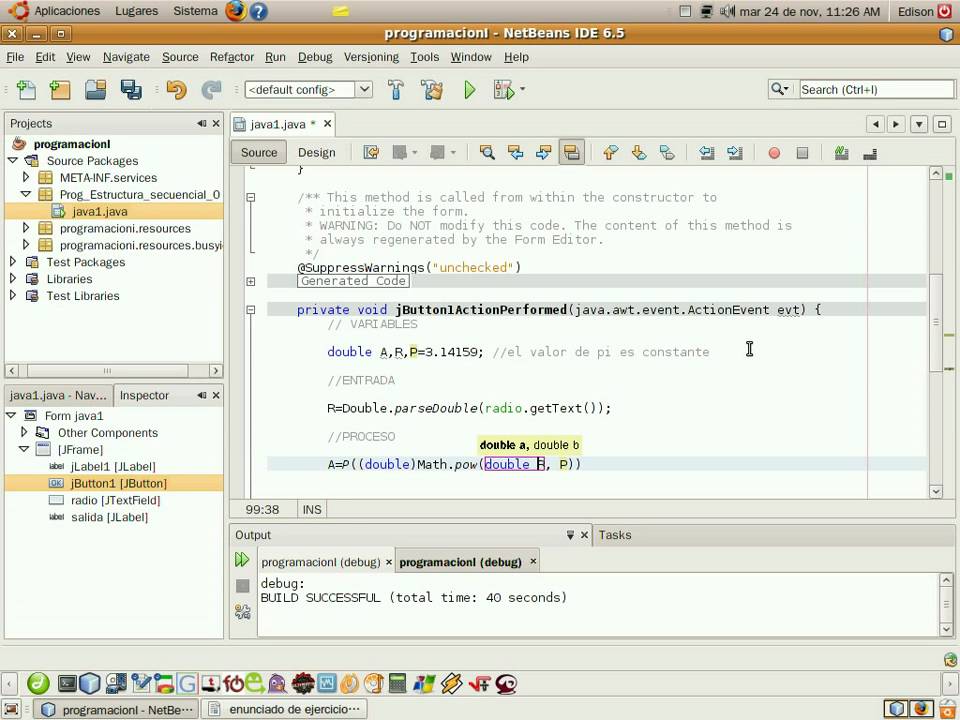This screenshot has width=960, height=720.
Task: Click the Stop square icon in Output
Action: click(242, 586)
